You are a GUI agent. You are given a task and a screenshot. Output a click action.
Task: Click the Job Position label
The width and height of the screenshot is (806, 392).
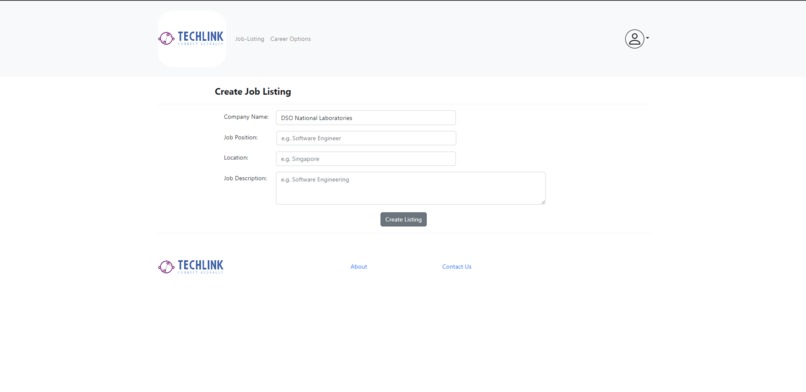click(x=241, y=137)
